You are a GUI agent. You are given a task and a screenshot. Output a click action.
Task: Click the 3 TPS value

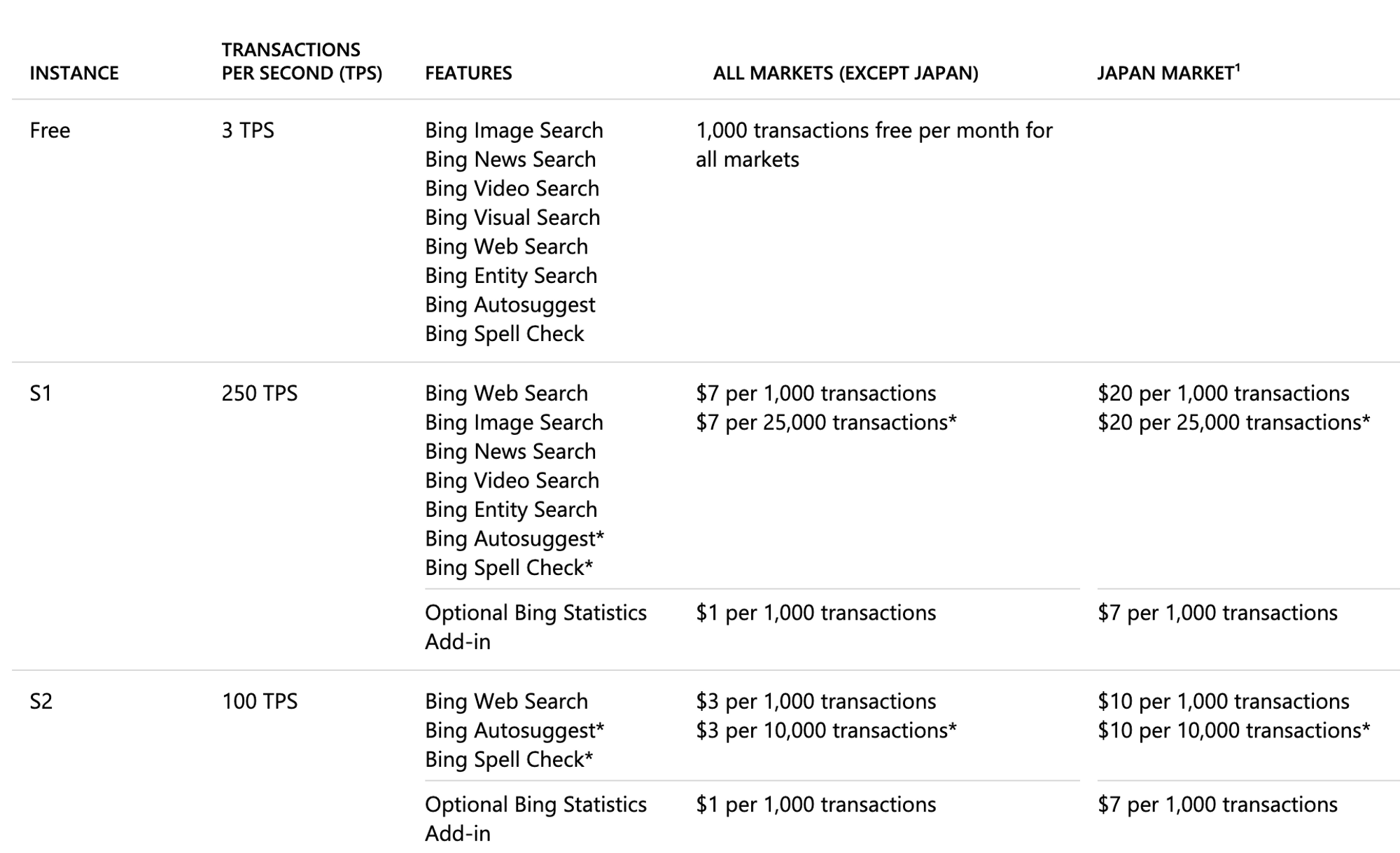(248, 130)
